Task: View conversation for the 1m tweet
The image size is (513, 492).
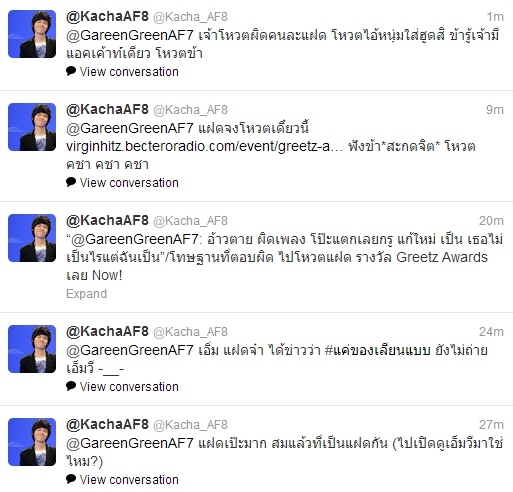Action: (x=129, y=72)
